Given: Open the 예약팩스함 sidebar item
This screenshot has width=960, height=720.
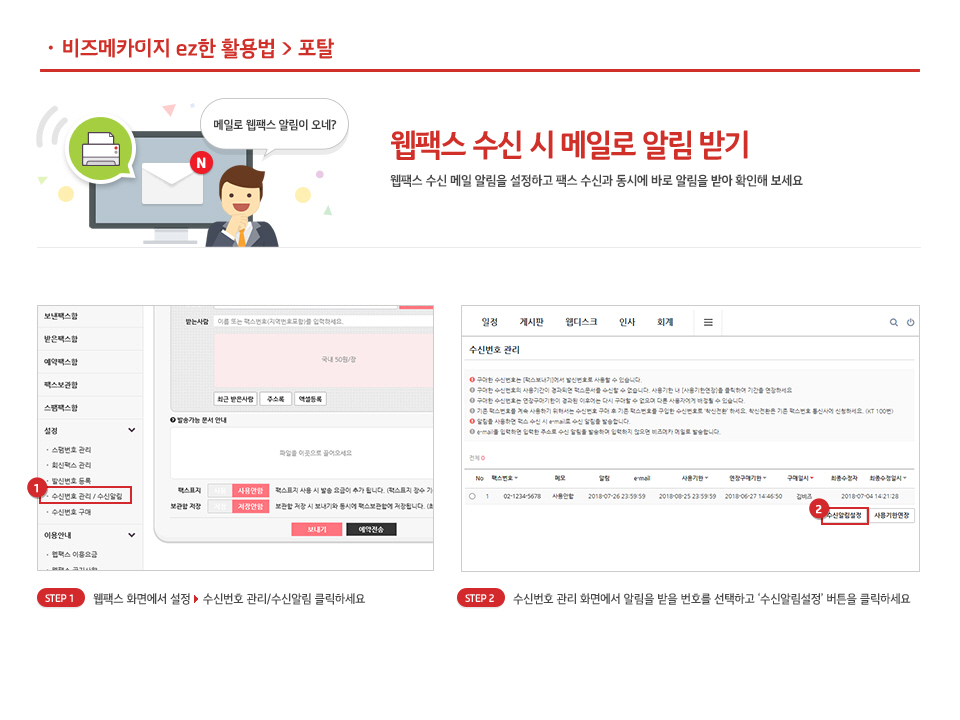Looking at the screenshot, I should [61, 362].
